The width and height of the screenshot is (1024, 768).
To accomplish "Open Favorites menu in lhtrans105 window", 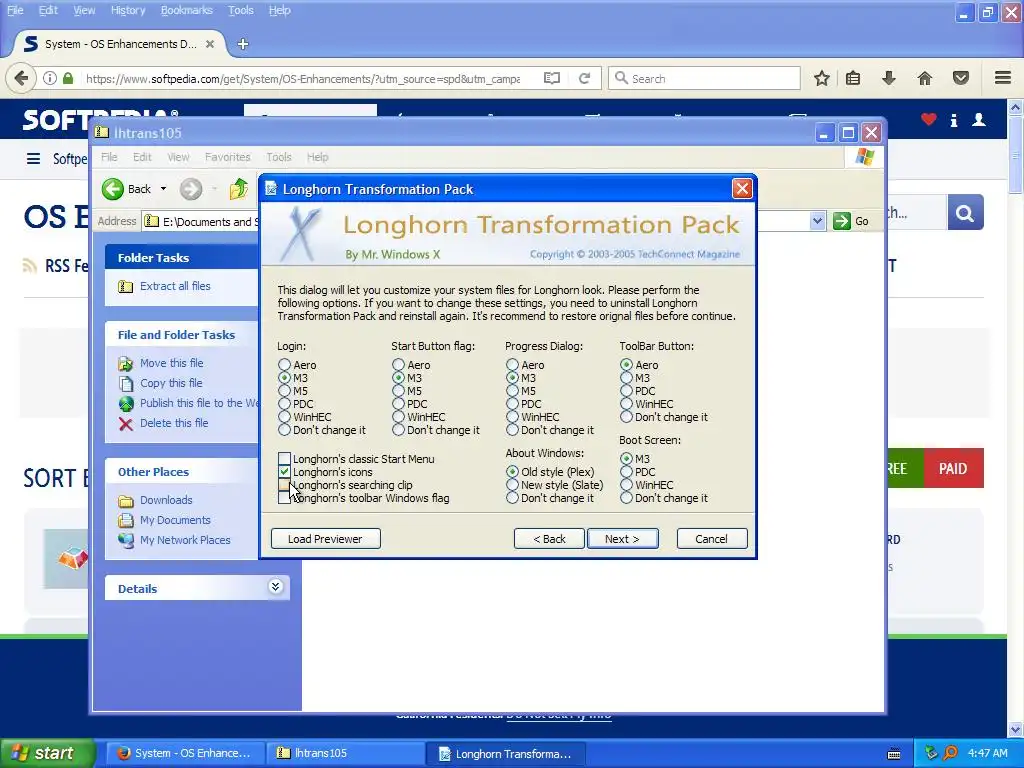I will [227, 157].
